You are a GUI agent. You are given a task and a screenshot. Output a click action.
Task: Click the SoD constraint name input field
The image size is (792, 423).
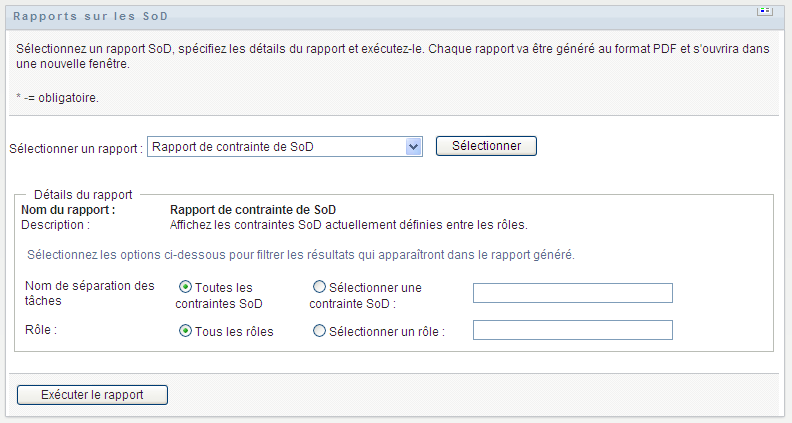(x=572, y=292)
